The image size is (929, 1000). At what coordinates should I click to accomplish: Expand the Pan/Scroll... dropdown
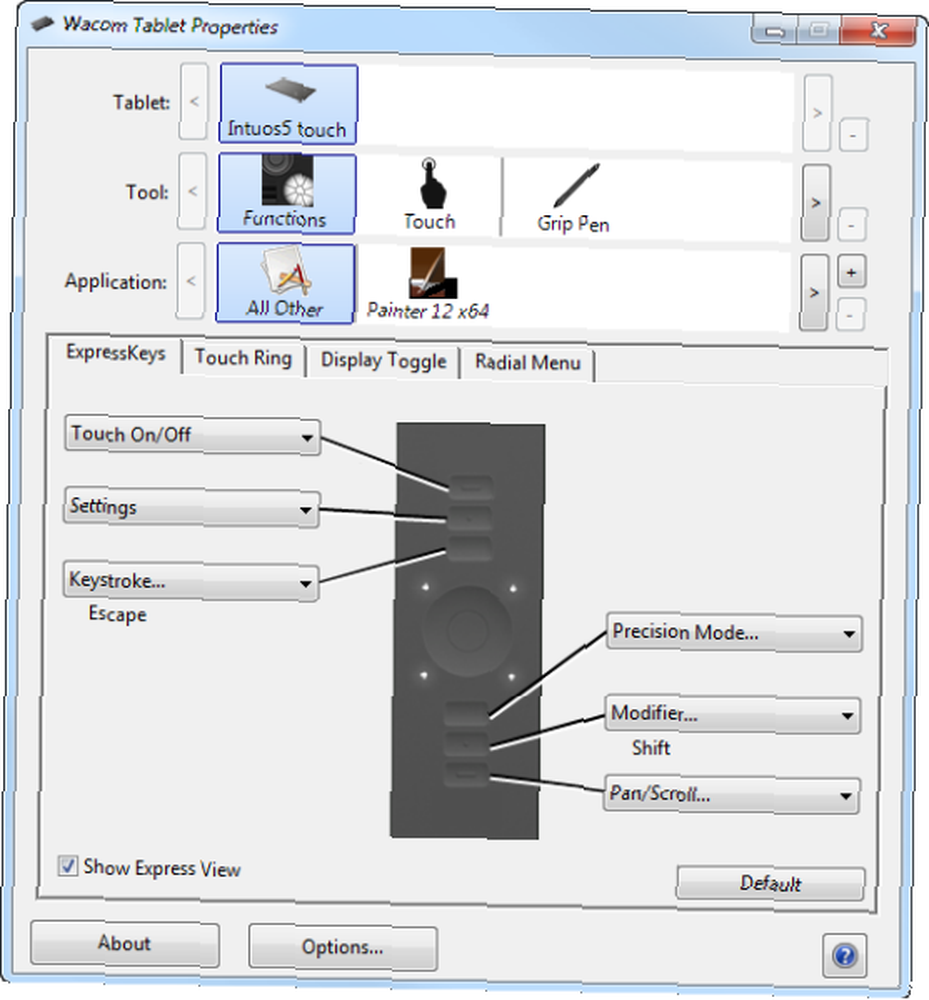731,795
